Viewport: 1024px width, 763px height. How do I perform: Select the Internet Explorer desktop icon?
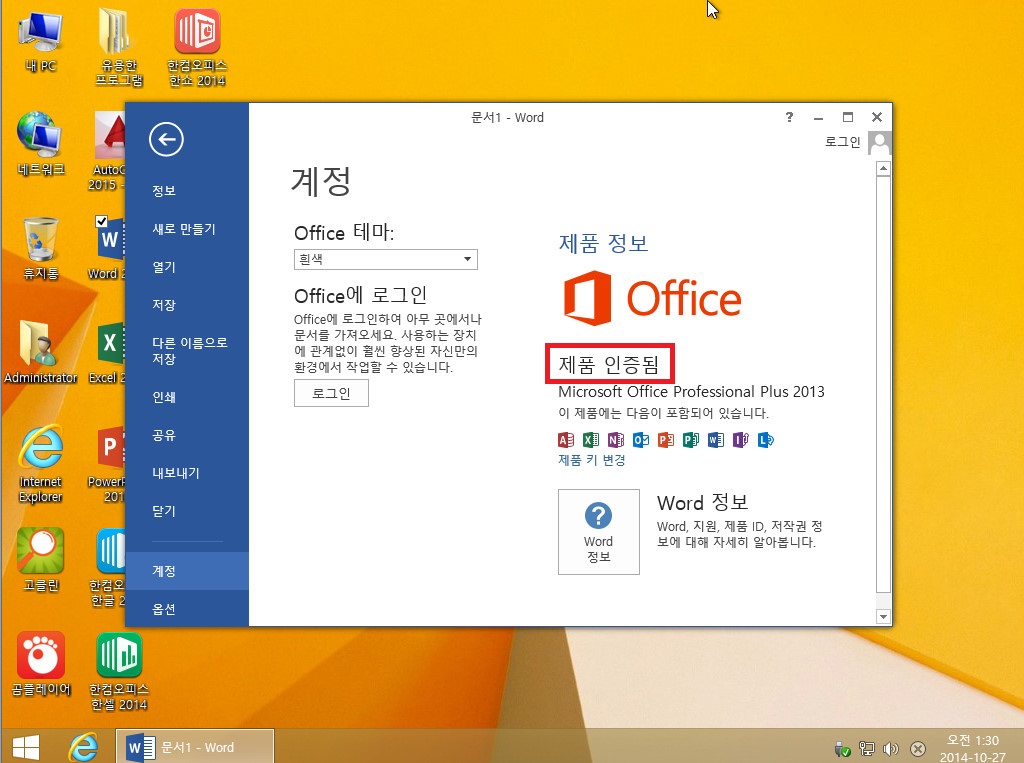click(40, 463)
